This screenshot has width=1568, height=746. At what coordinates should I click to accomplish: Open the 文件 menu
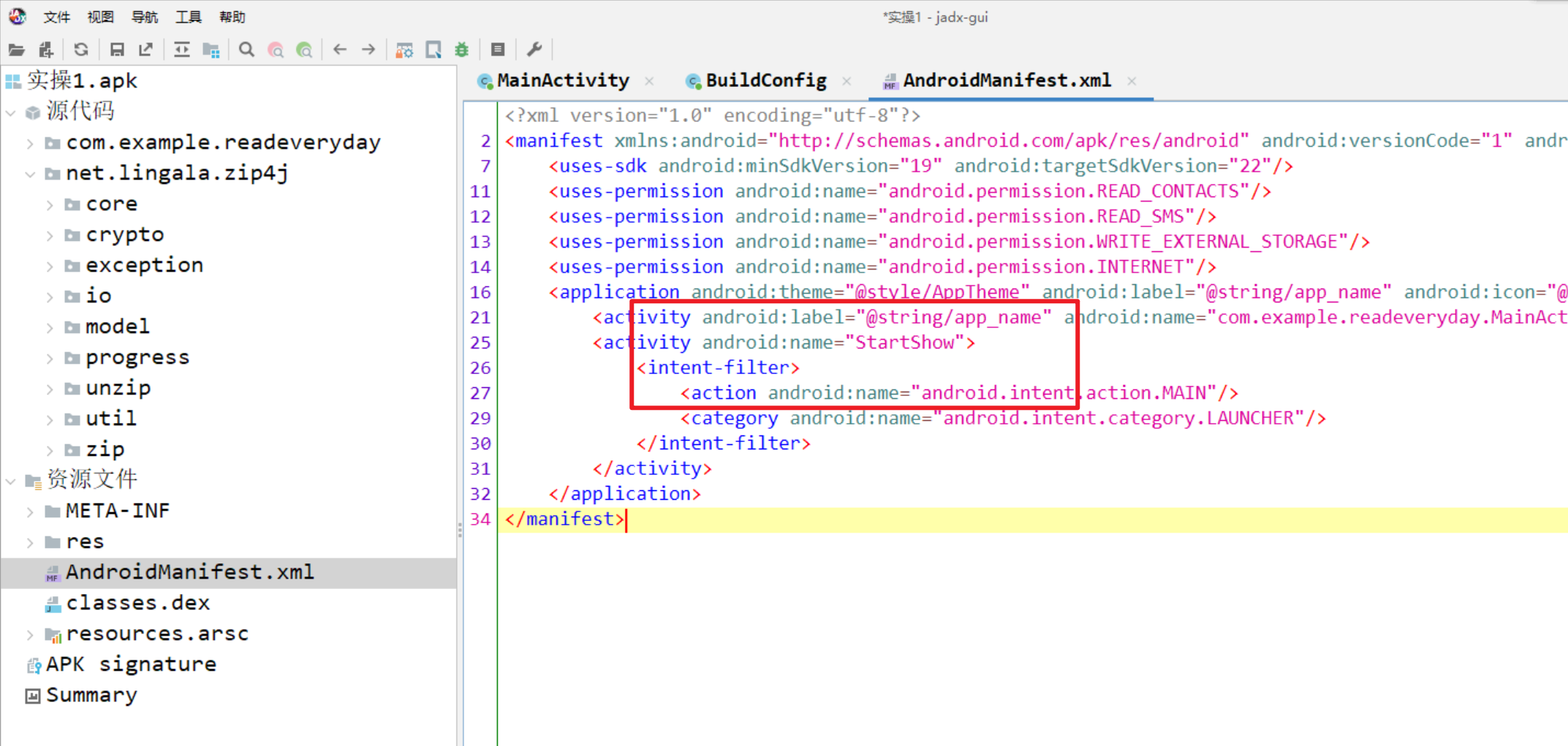coord(57,17)
